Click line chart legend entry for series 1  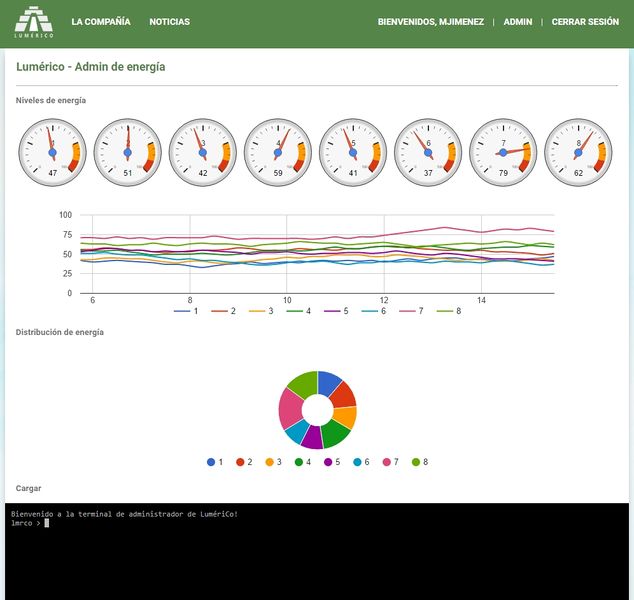pyautogui.click(x=187, y=312)
